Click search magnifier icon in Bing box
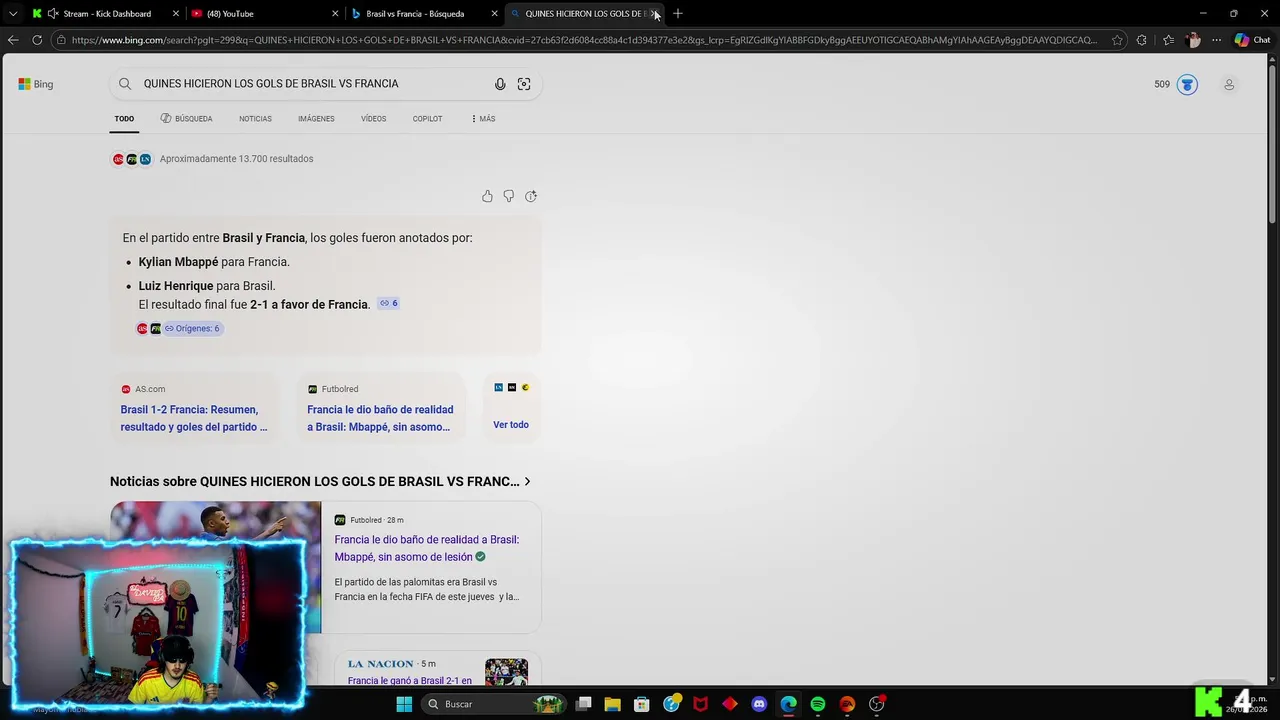Viewport: 1280px width, 720px height. [125, 84]
